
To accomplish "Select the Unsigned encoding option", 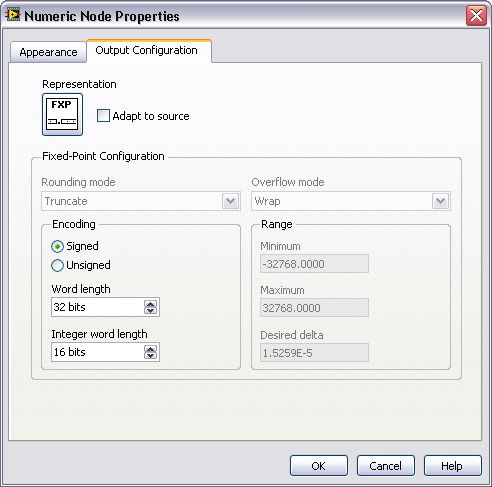I will (x=57, y=265).
